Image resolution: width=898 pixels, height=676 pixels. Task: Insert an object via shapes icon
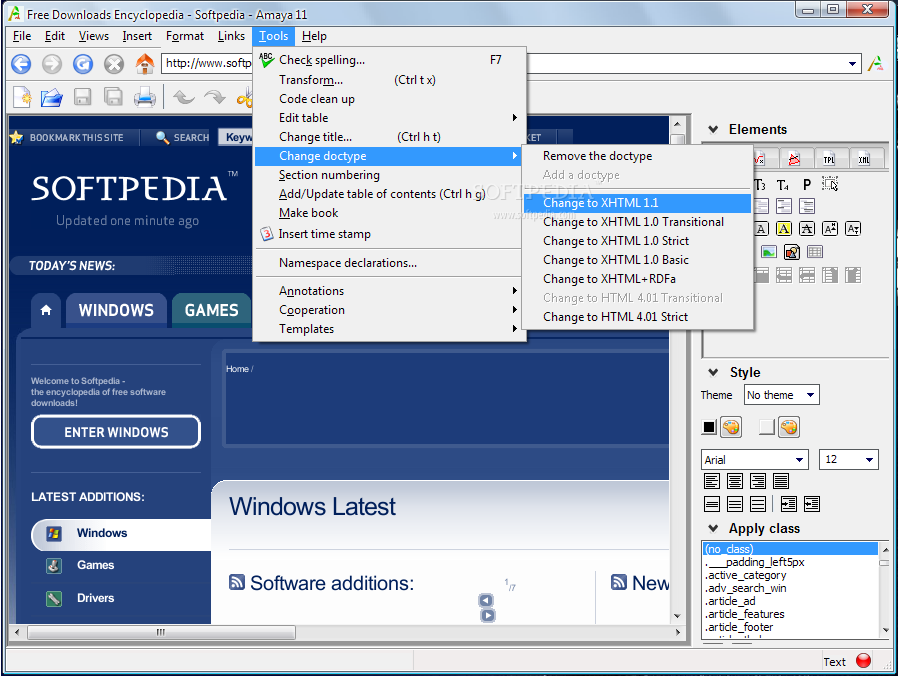click(x=792, y=252)
